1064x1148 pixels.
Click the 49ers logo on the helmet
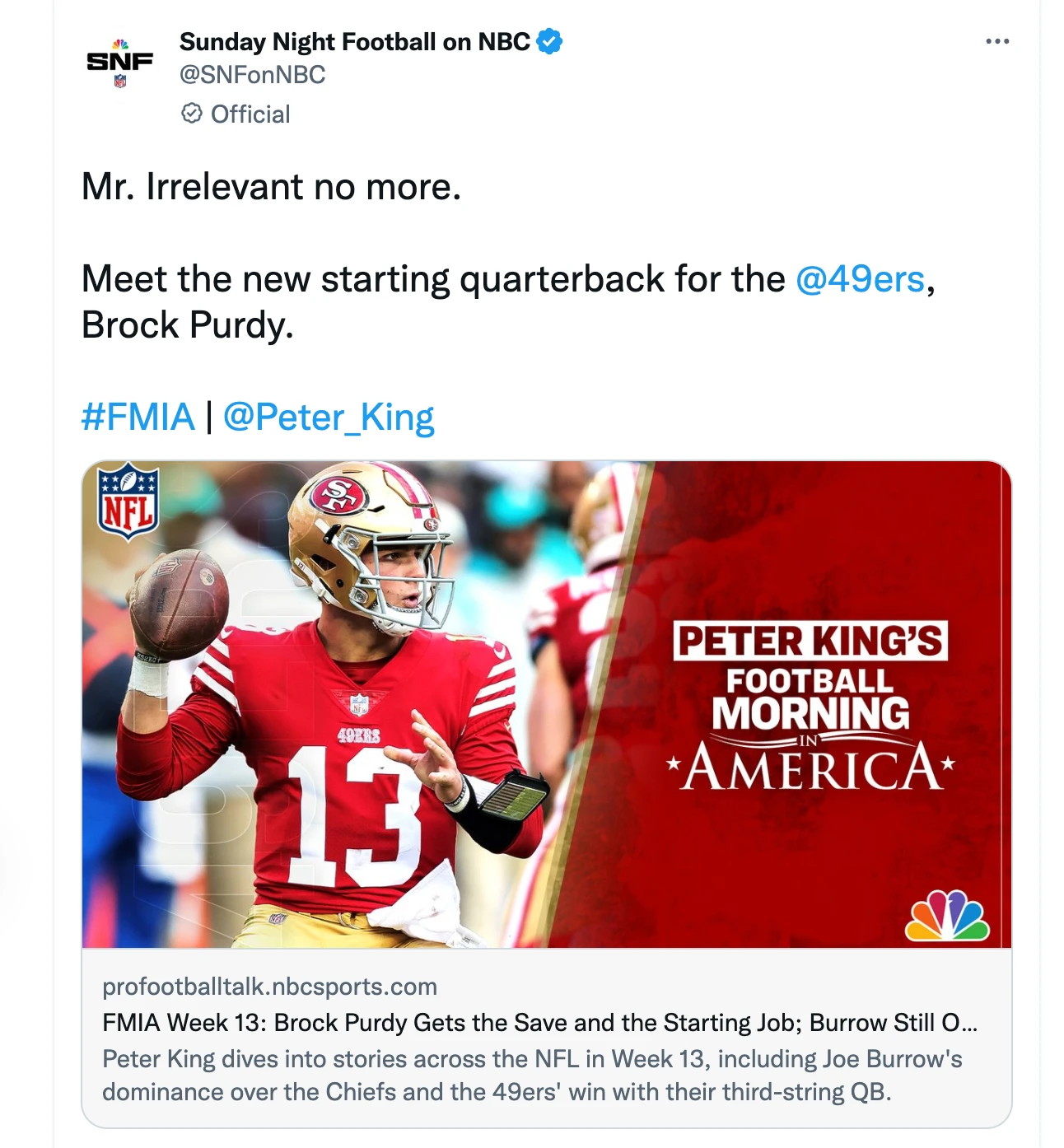[x=338, y=494]
